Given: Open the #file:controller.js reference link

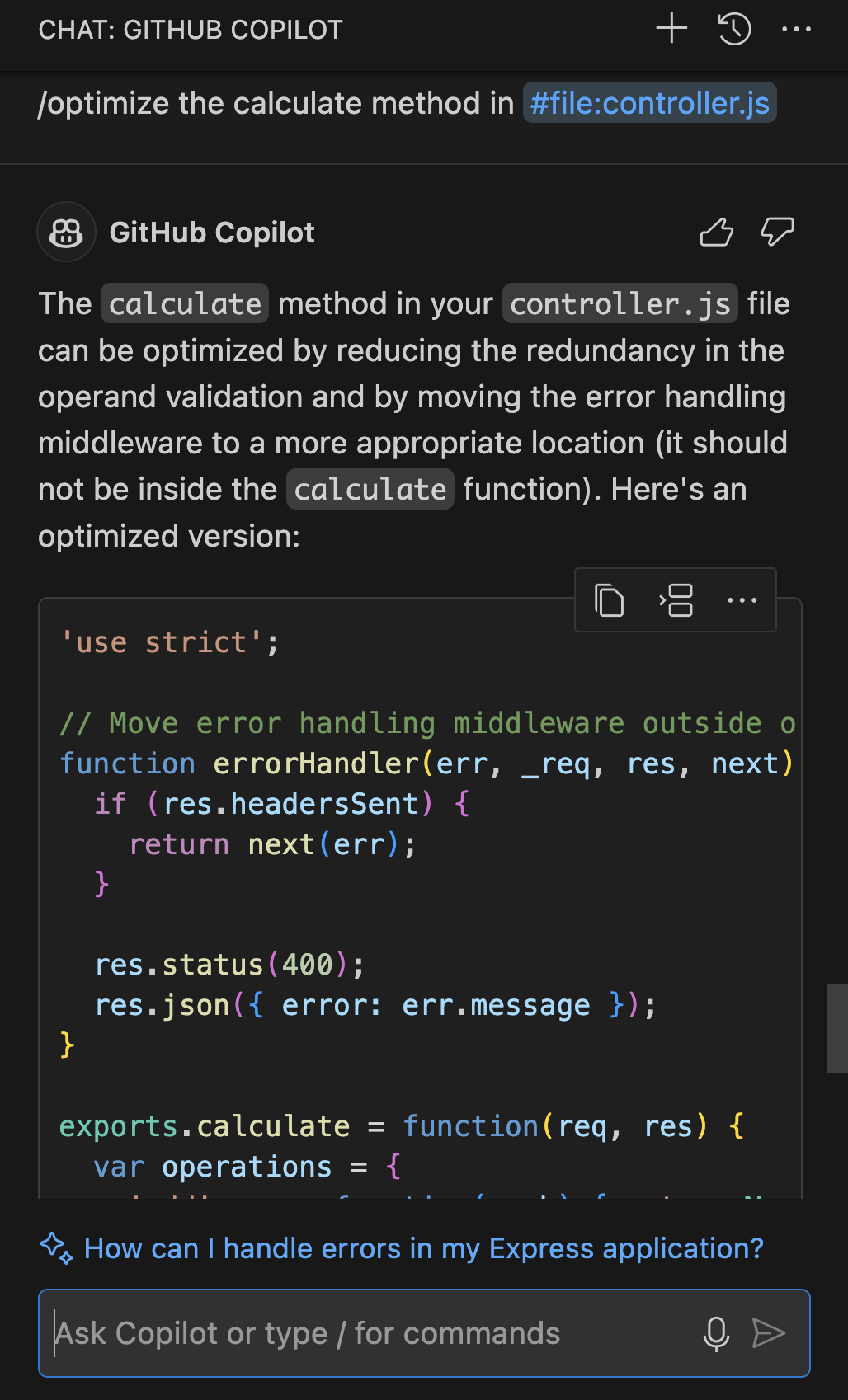Looking at the screenshot, I should click(650, 103).
